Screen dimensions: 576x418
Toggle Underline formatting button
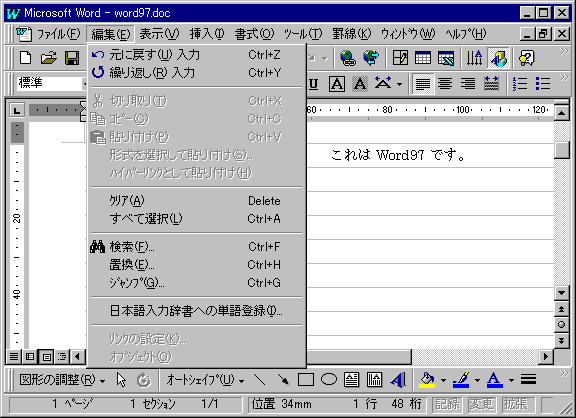[313, 84]
